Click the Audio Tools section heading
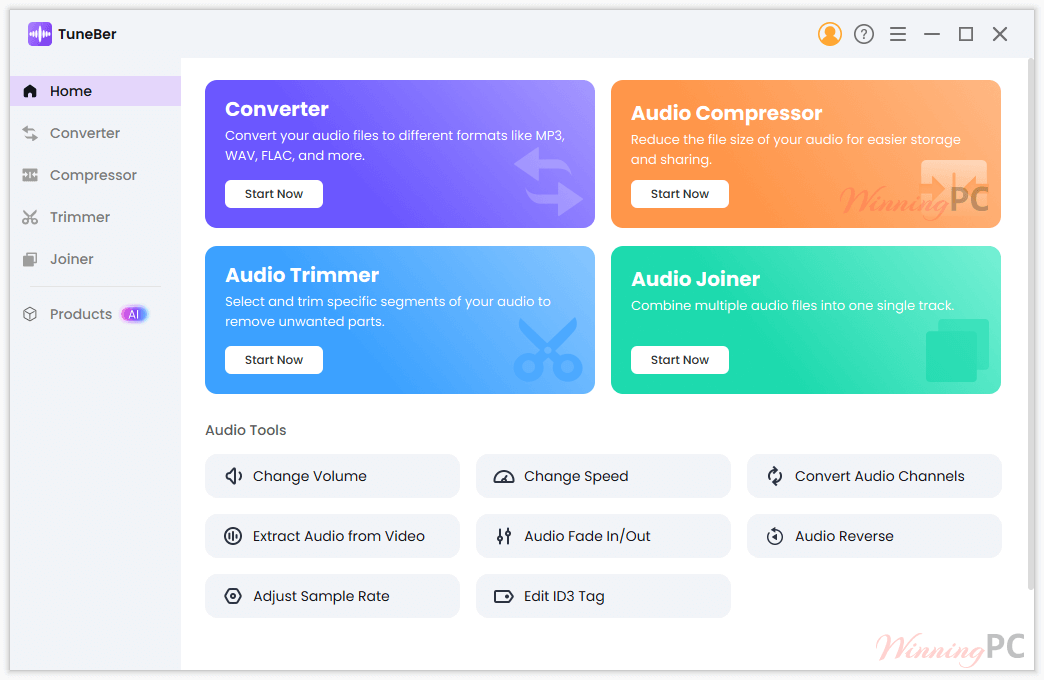The height and width of the screenshot is (680, 1044). [246, 430]
